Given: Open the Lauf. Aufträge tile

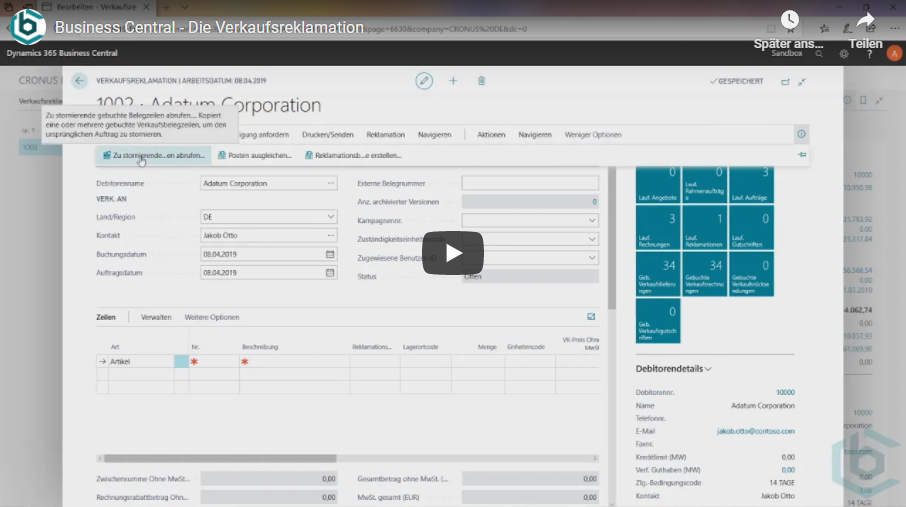Looking at the screenshot, I should tap(751, 184).
